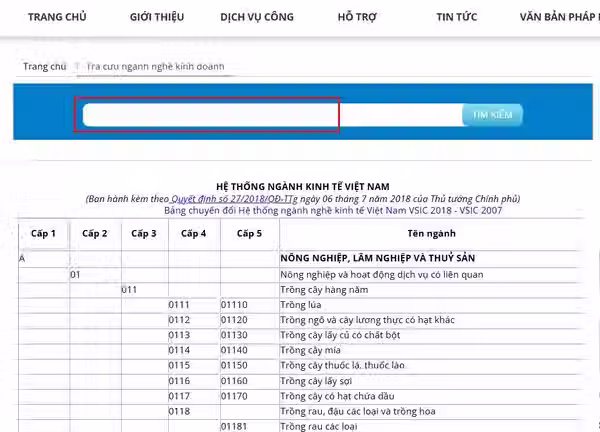Viewport: 600px width, 432px height.
Task: Click Tra cứu ngành nghề kinh doanh breadcrumb
Action: point(155,67)
